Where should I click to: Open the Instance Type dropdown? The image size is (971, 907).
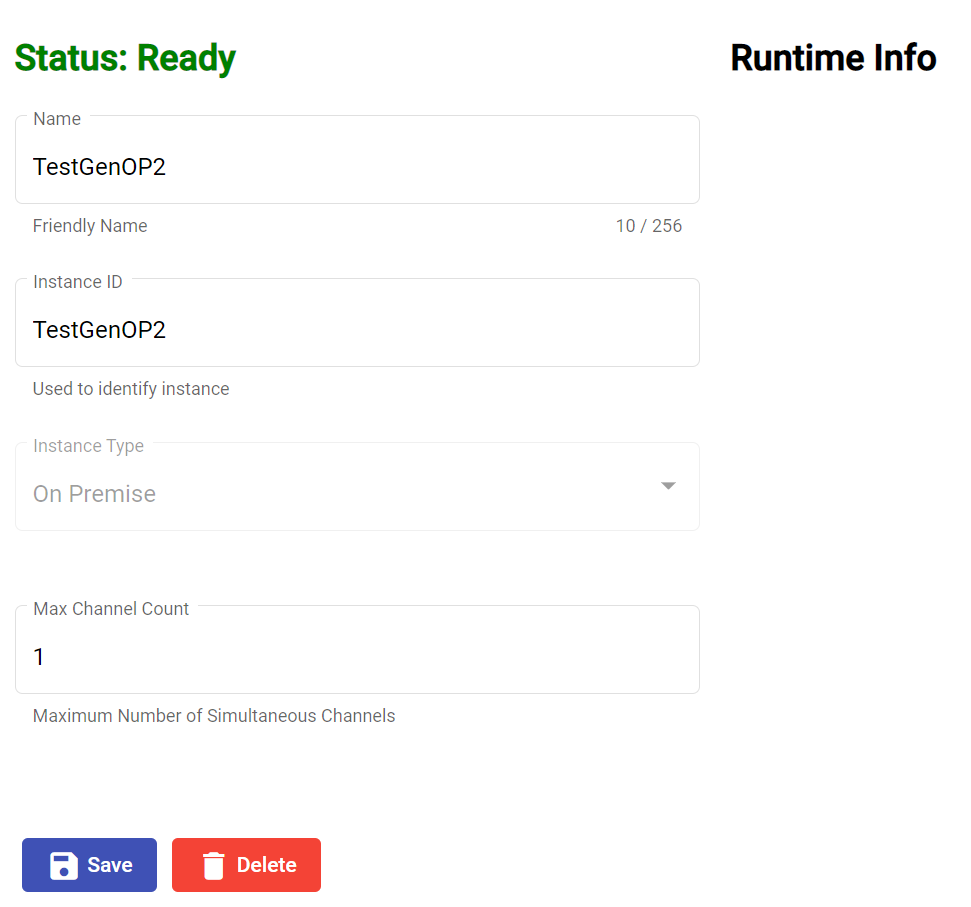(357, 487)
